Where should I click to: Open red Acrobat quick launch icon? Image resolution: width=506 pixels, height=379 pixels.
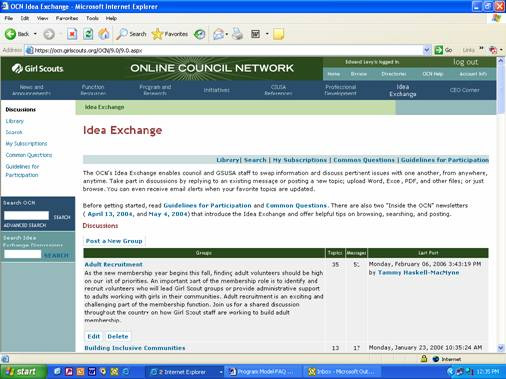[69, 371]
